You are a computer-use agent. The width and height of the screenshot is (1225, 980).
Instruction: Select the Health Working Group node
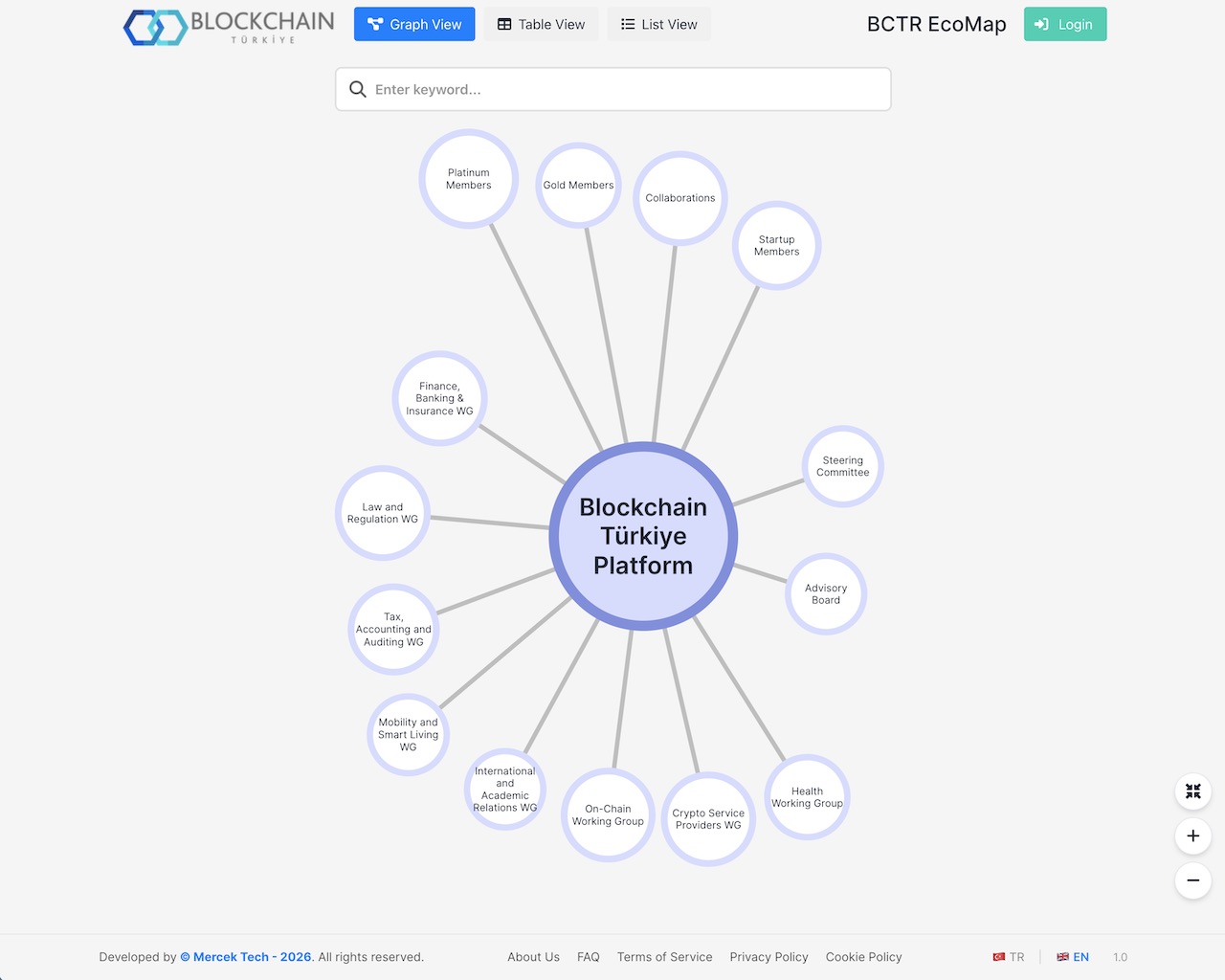(x=808, y=797)
